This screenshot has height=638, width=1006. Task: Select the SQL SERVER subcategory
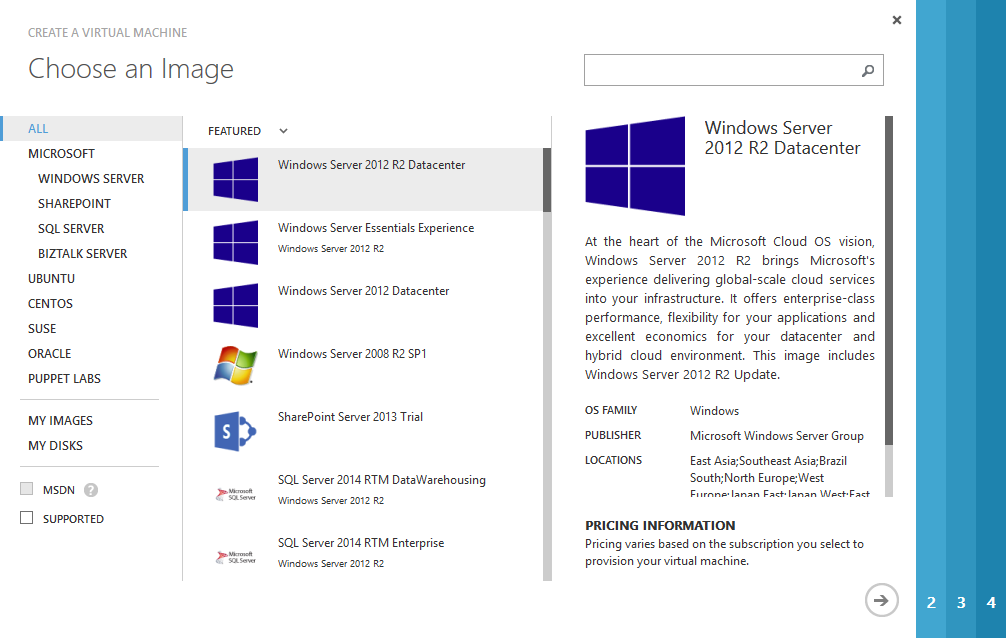click(x=71, y=229)
